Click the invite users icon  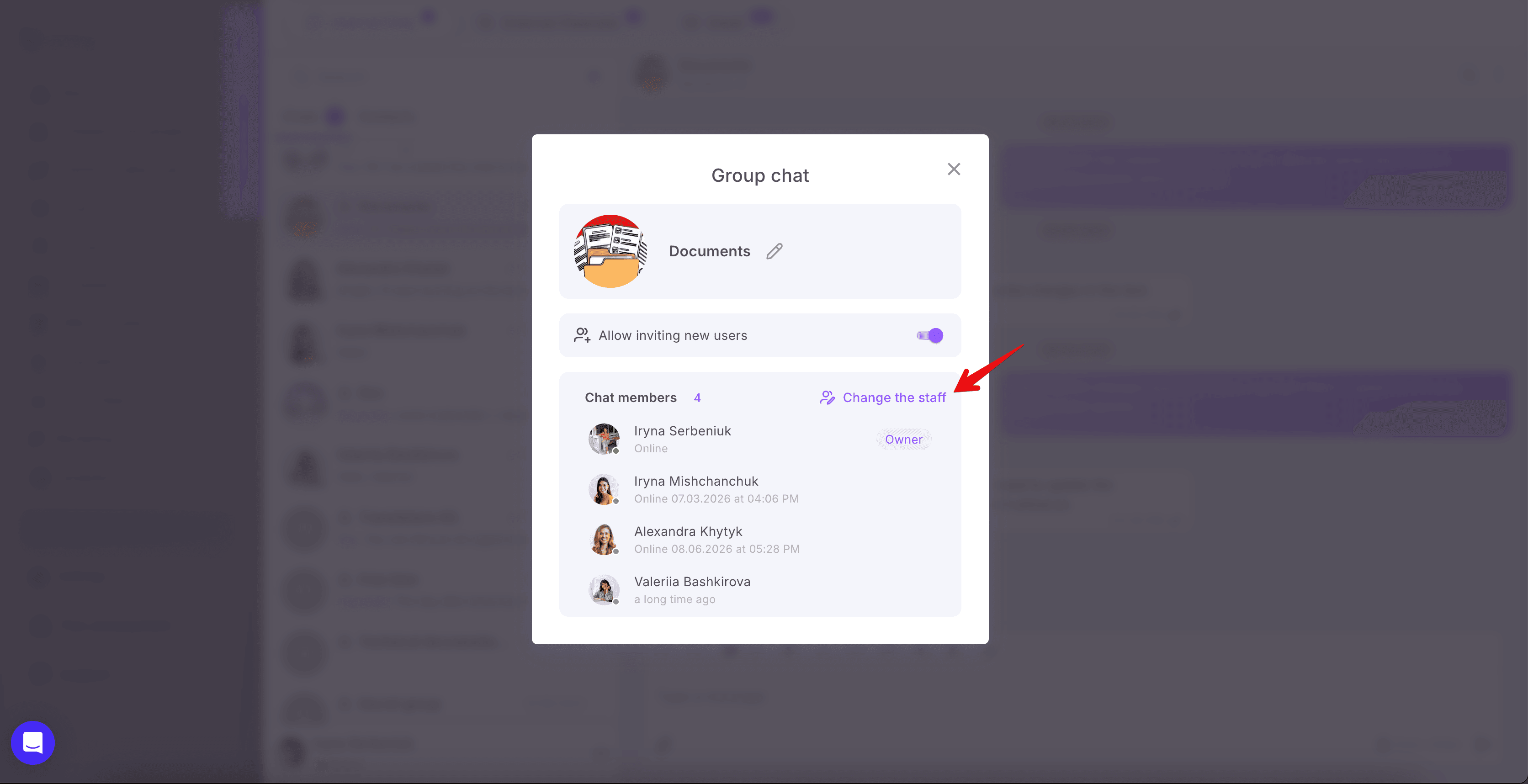tap(582, 336)
